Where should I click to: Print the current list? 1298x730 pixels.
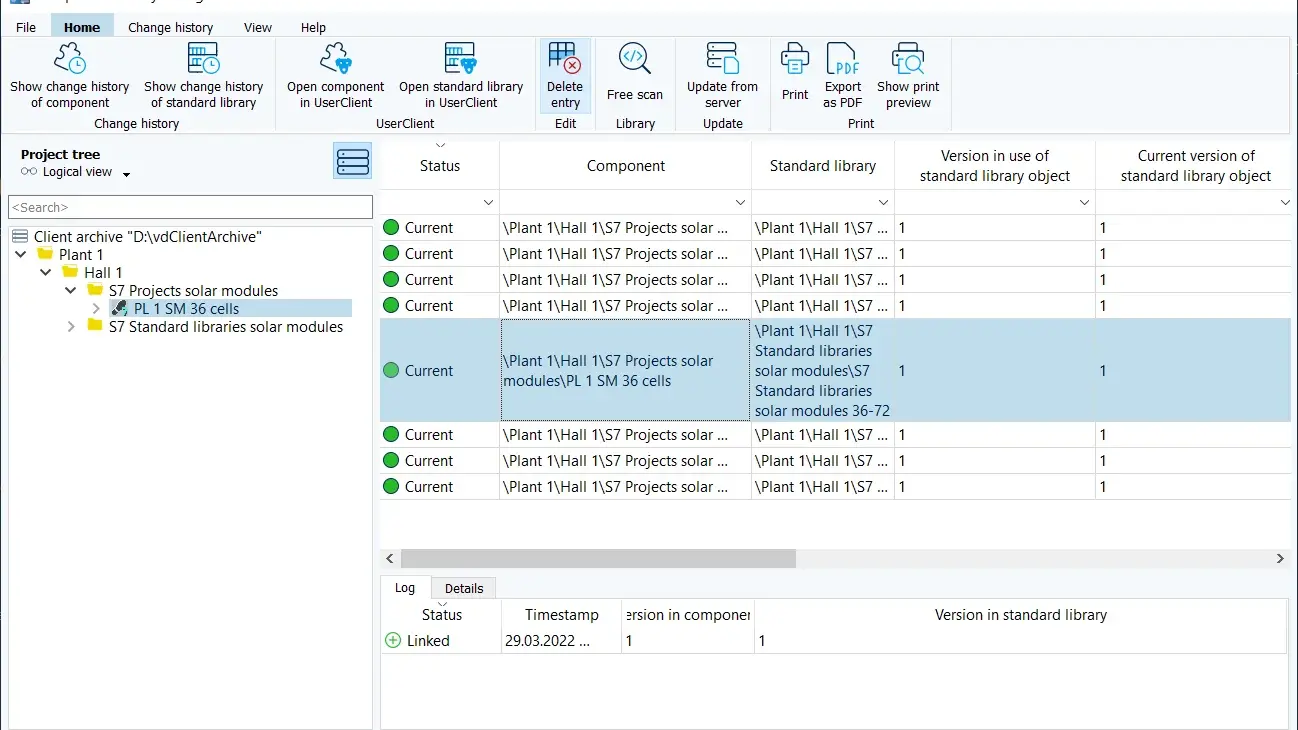[795, 72]
